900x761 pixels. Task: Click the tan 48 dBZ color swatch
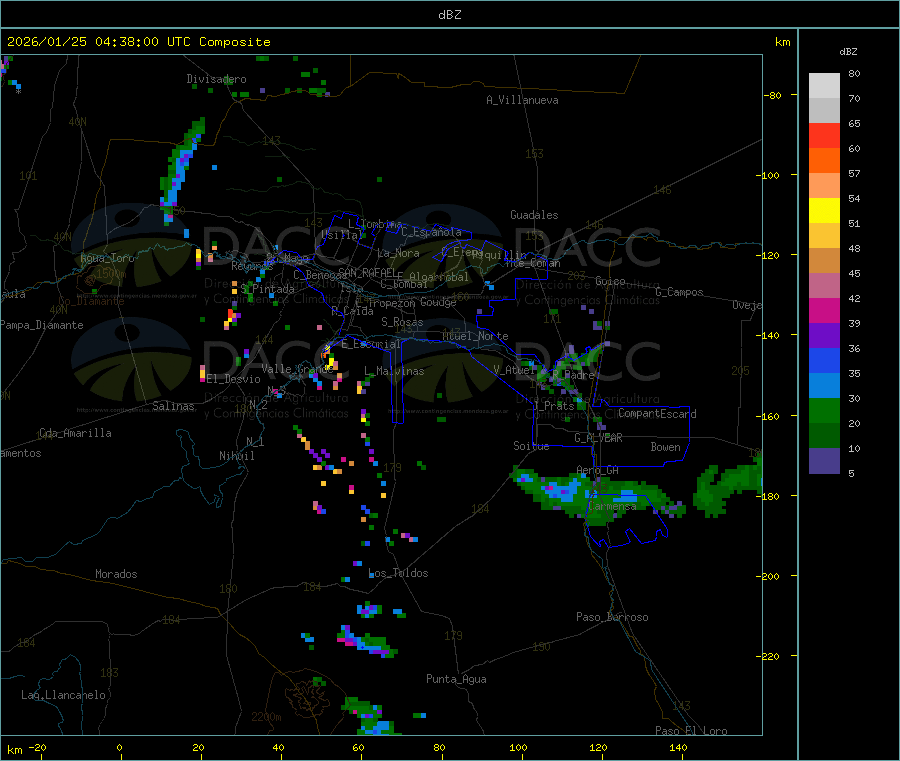click(824, 261)
